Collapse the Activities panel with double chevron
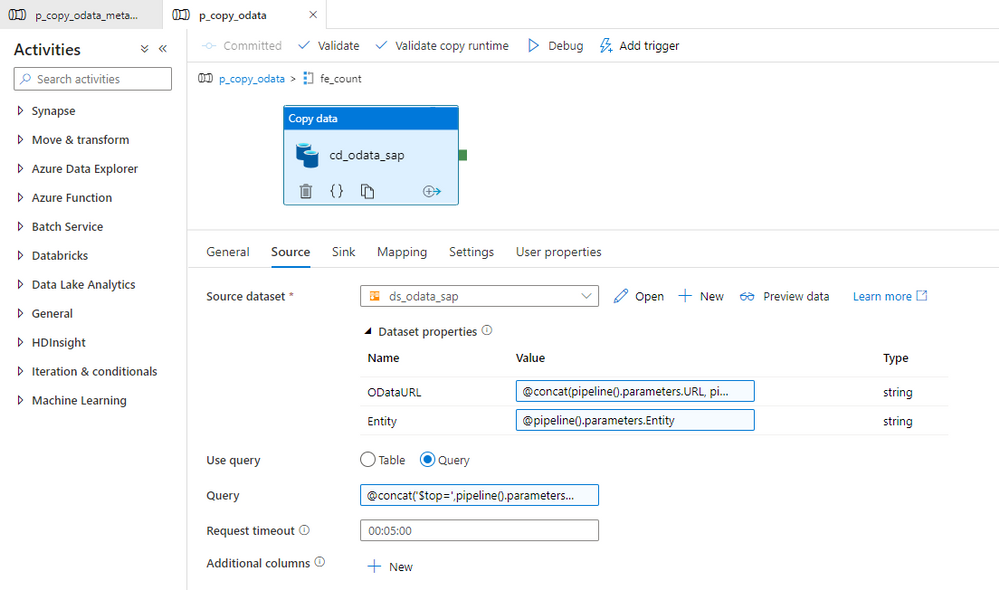Viewport: 999px width, 590px height. coord(163,49)
